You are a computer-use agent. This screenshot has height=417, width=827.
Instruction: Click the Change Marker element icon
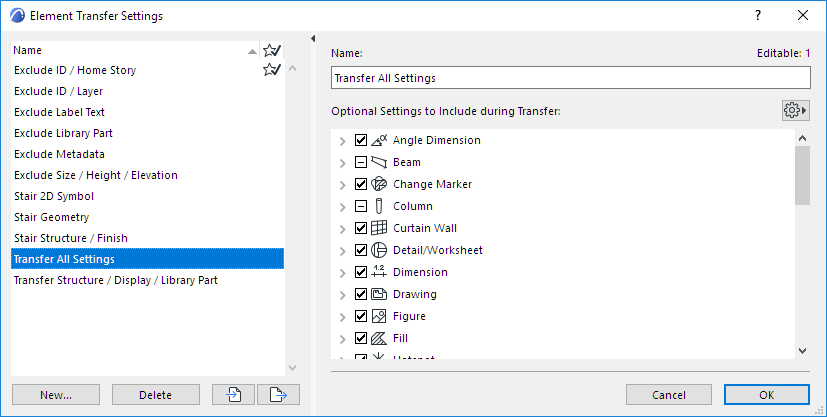point(379,184)
